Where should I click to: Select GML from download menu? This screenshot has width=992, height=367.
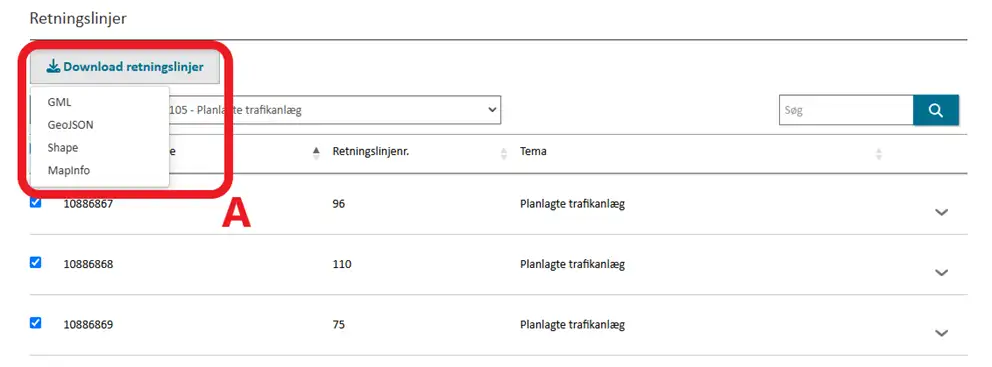click(59, 102)
